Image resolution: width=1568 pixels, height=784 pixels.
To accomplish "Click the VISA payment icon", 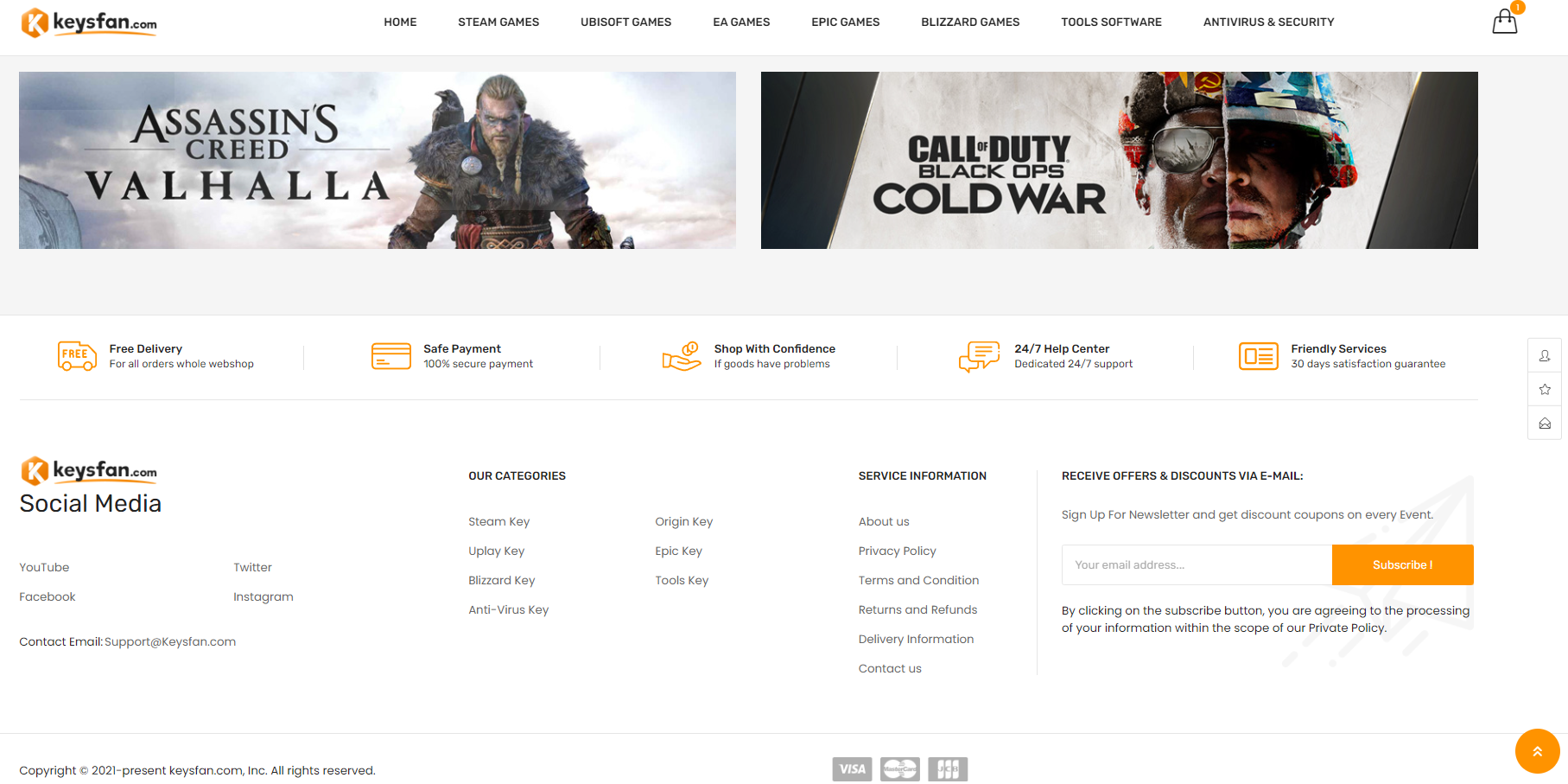I will [x=853, y=769].
